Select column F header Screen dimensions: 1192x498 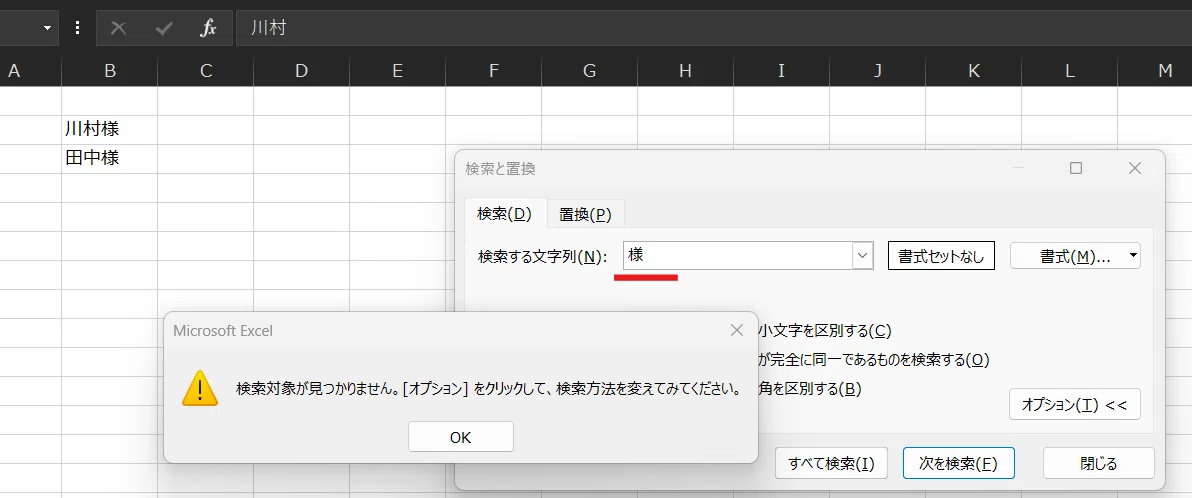tap(493, 71)
